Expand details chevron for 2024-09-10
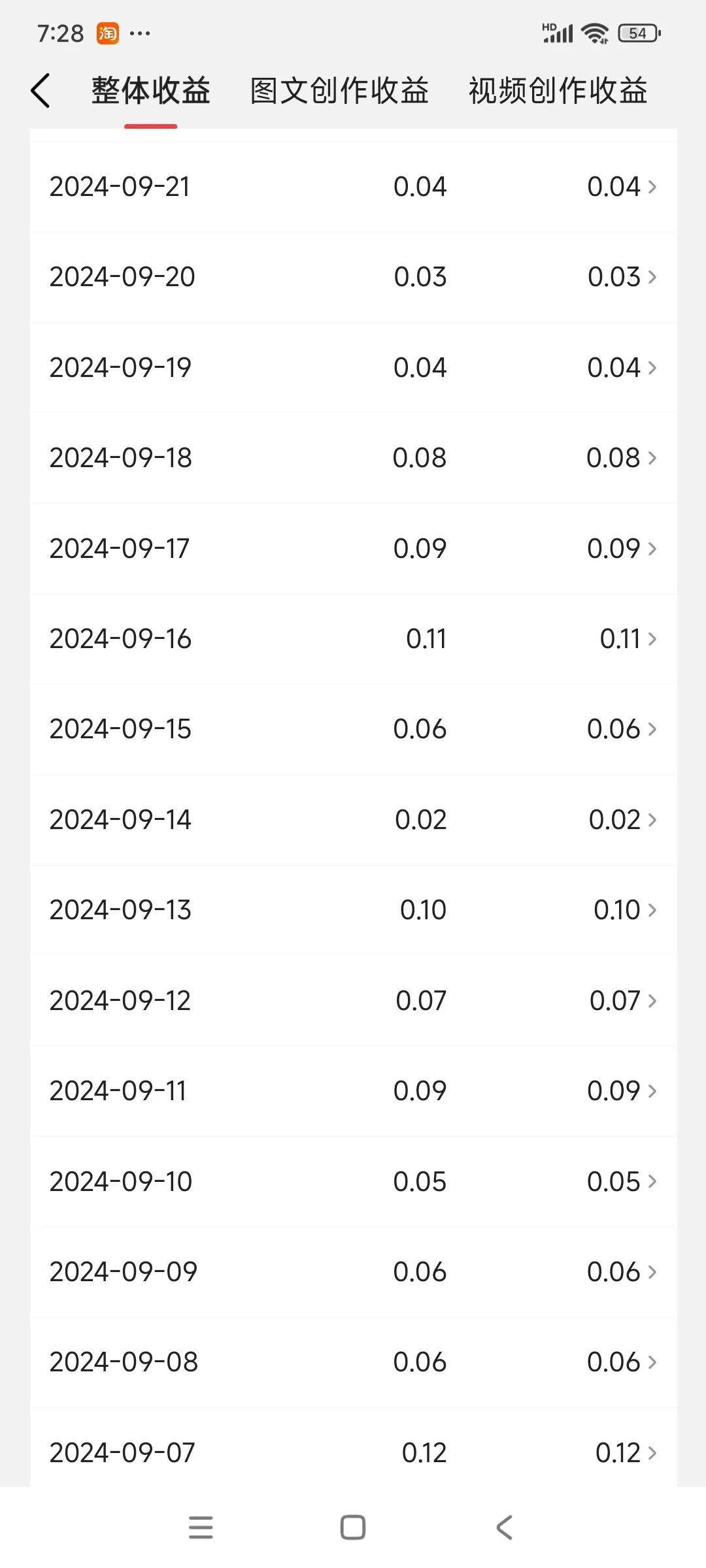This screenshot has height=1568, width=706. tap(652, 1181)
